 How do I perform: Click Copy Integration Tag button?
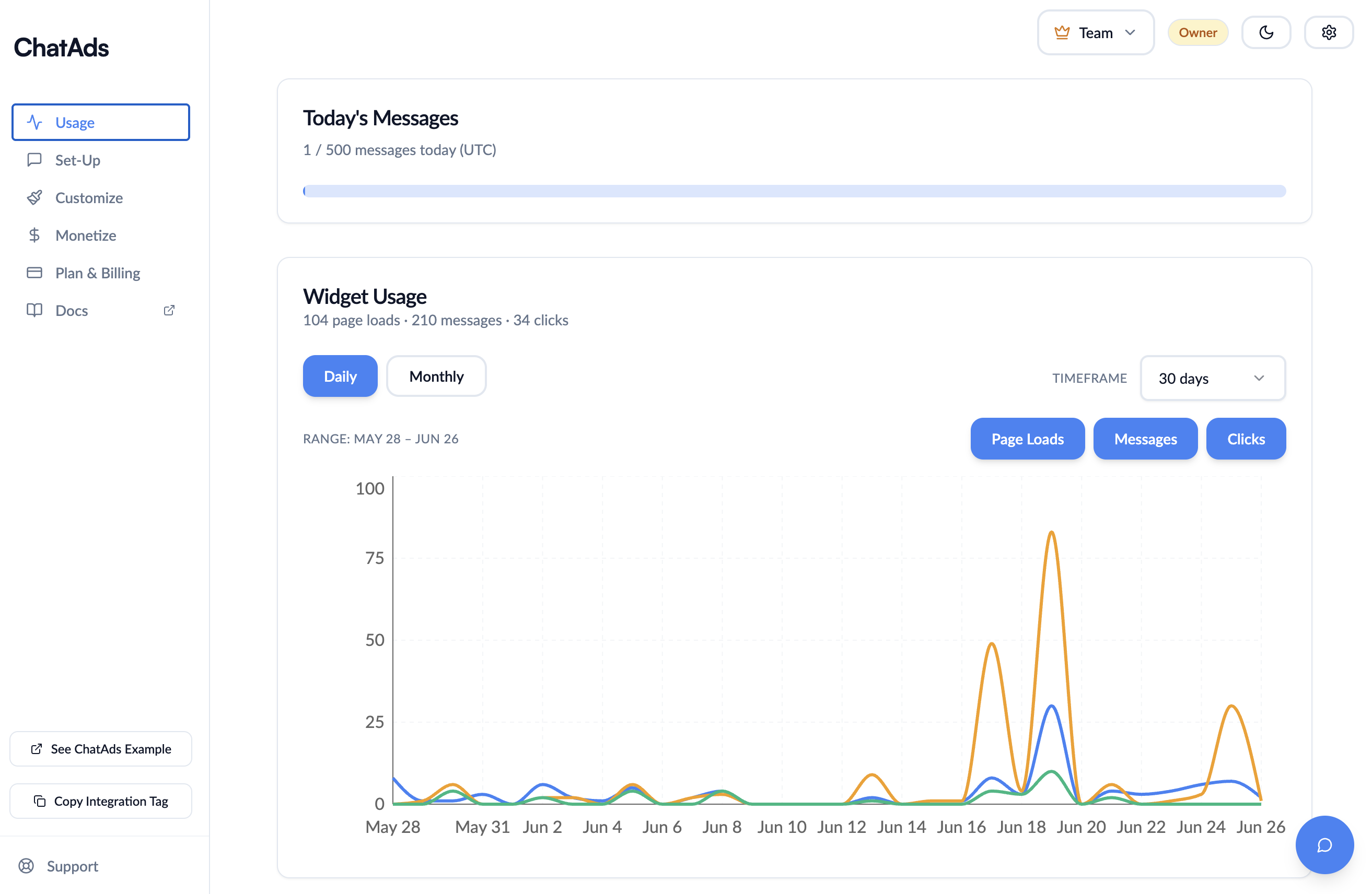[101, 801]
